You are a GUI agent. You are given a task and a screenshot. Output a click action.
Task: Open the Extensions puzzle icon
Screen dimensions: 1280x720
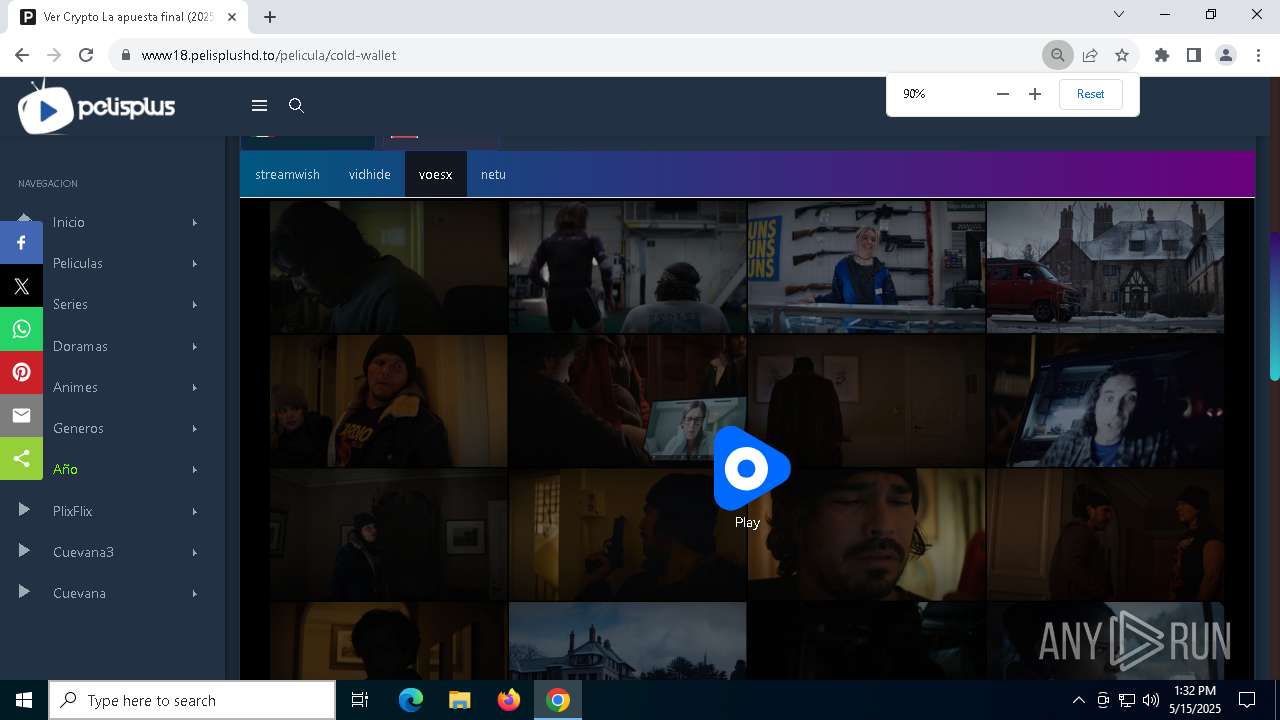click(x=1161, y=55)
